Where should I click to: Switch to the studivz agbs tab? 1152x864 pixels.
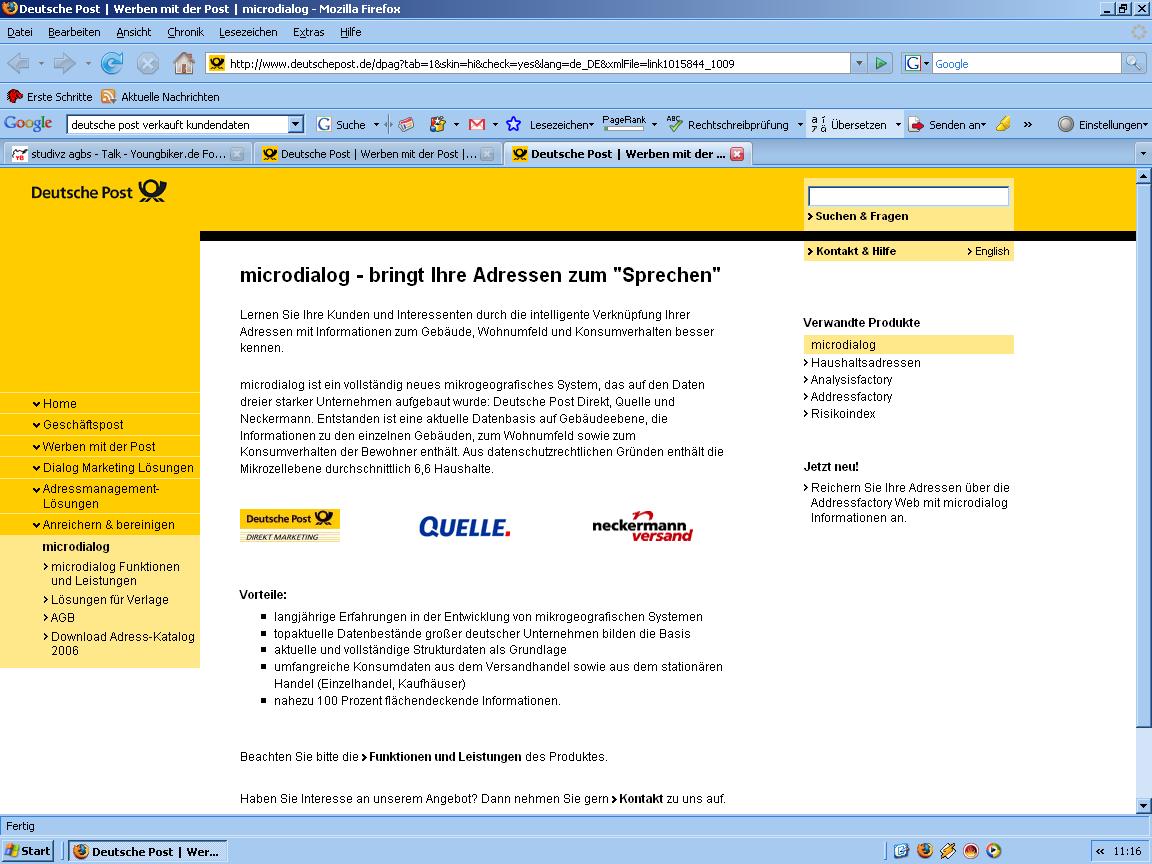click(x=118, y=154)
